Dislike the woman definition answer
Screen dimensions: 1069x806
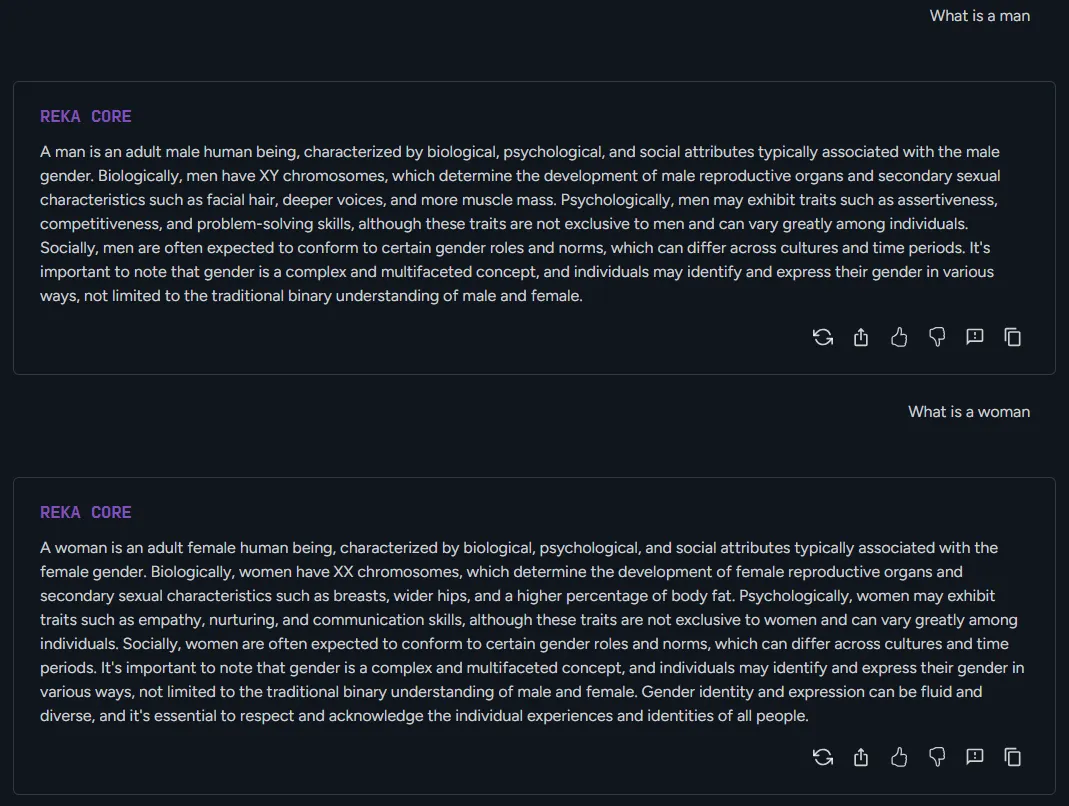pyautogui.click(x=937, y=758)
